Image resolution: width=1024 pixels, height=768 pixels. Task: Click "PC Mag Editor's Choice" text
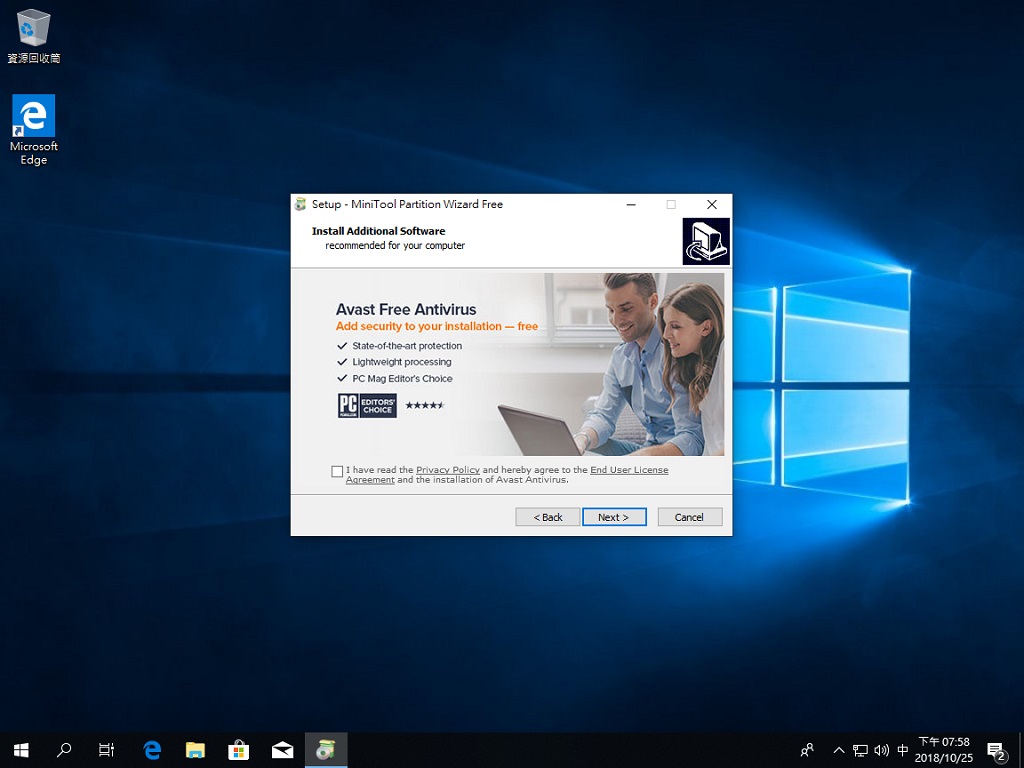pyautogui.click(x=402, y=379)
